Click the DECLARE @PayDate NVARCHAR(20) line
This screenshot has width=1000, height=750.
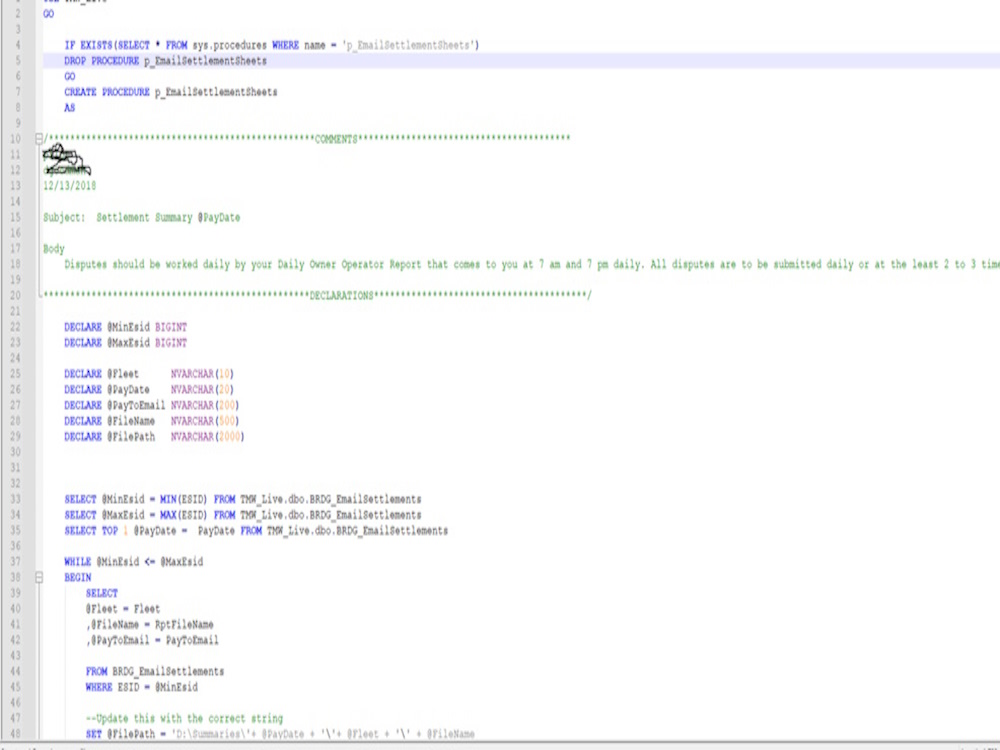149,390
